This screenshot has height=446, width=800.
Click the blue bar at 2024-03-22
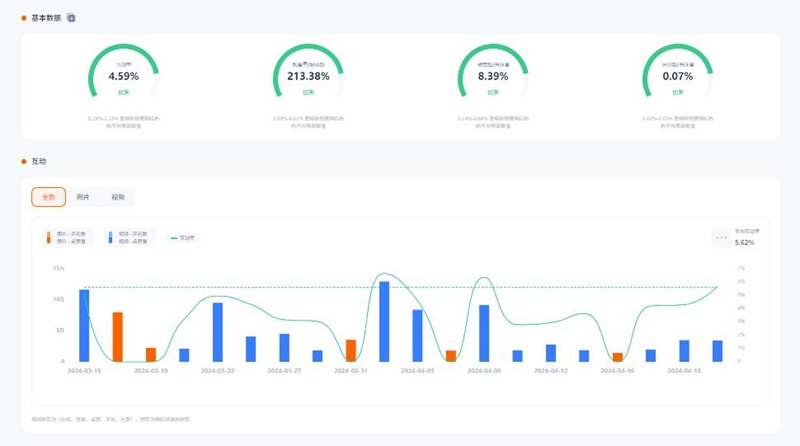click(x=217, y=332)
